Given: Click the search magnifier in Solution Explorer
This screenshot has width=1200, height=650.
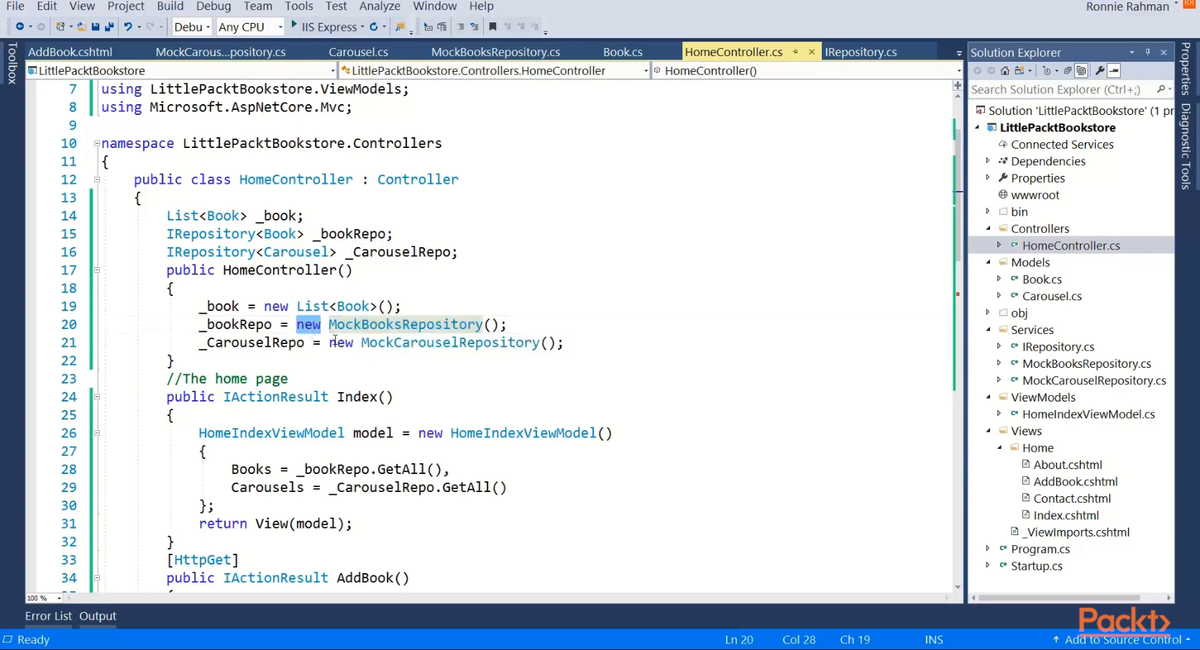Looking at the screenshot, I should [x=1161, y=89].
